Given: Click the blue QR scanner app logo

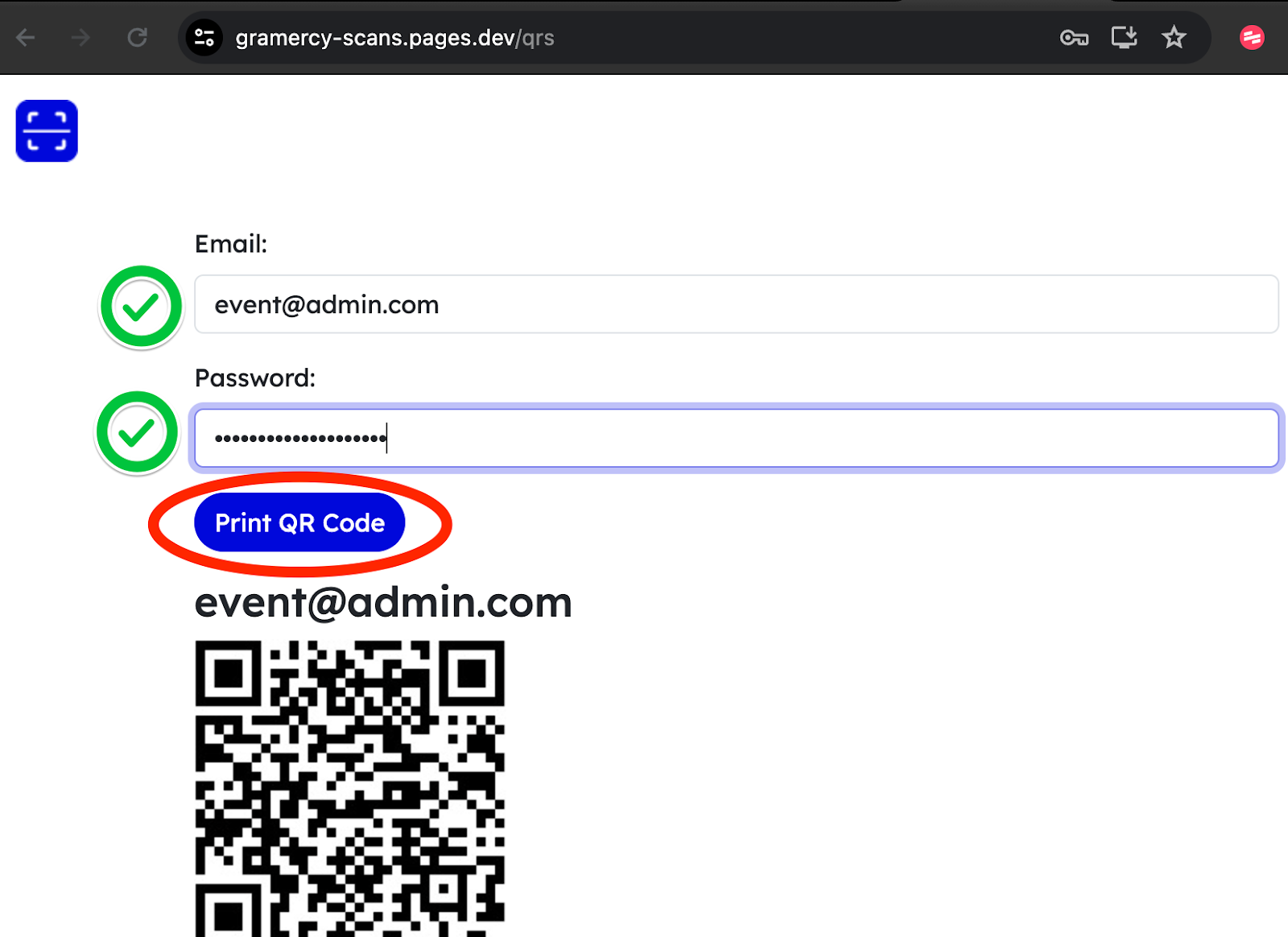Looking at the screenshot, I should 46,130.
